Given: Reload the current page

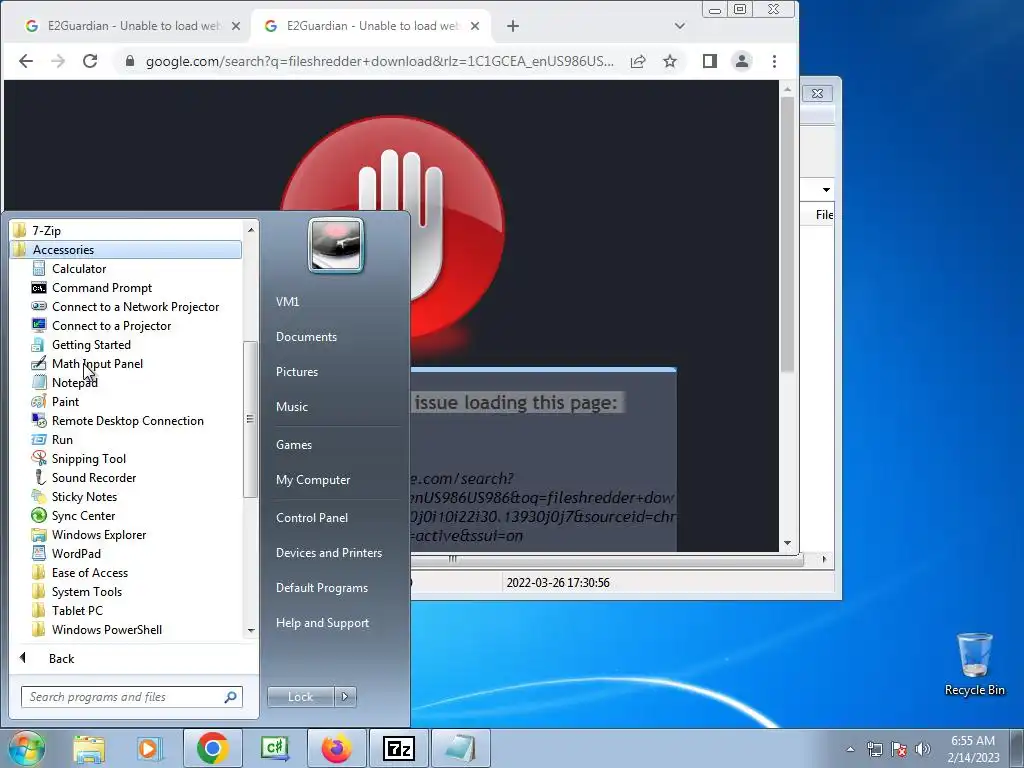Looking at the screenshot, I should [x=90, y=61].
